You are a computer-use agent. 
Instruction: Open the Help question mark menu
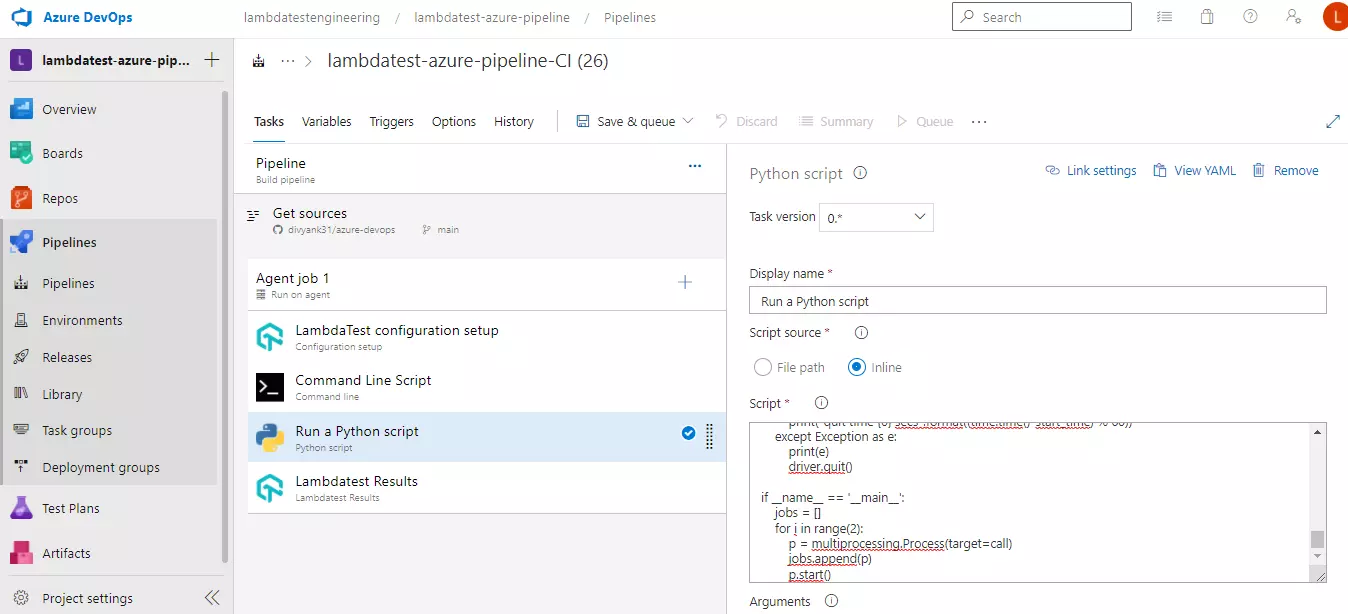(x=1250, y=16)
